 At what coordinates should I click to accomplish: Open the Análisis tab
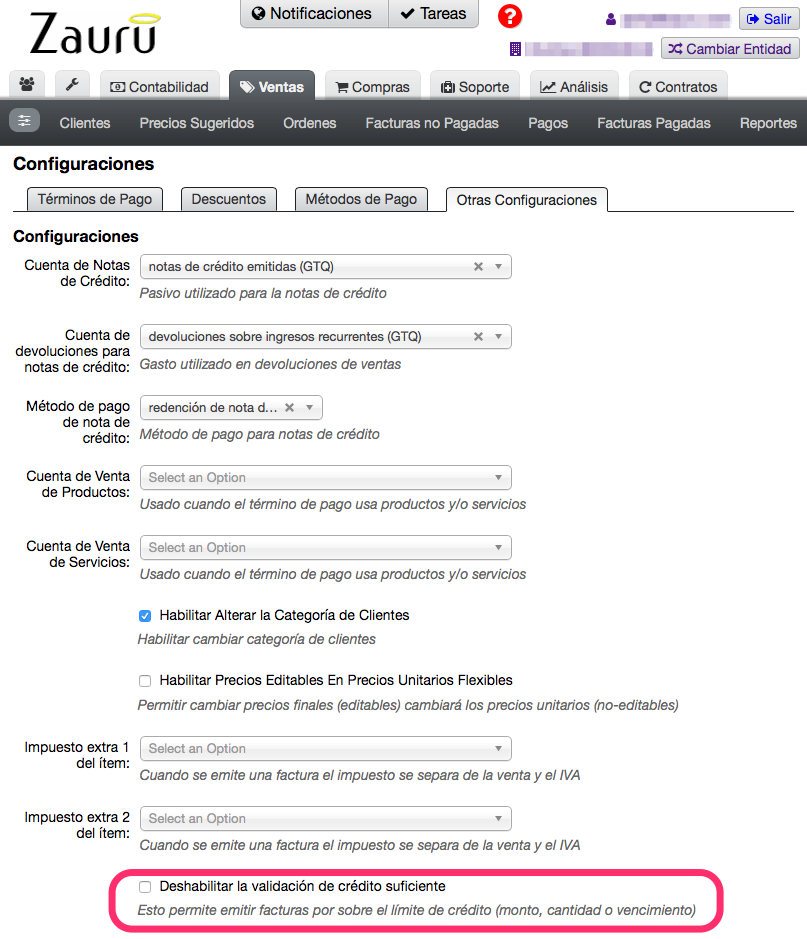[575, 87]
